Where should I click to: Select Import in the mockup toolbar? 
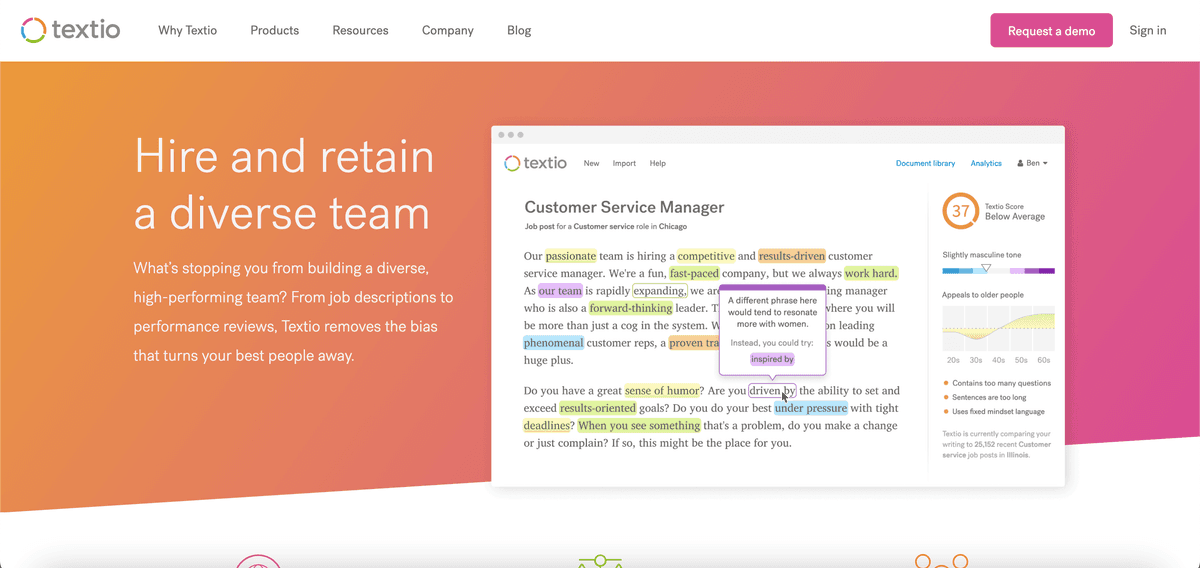click(x=624, y=163)
